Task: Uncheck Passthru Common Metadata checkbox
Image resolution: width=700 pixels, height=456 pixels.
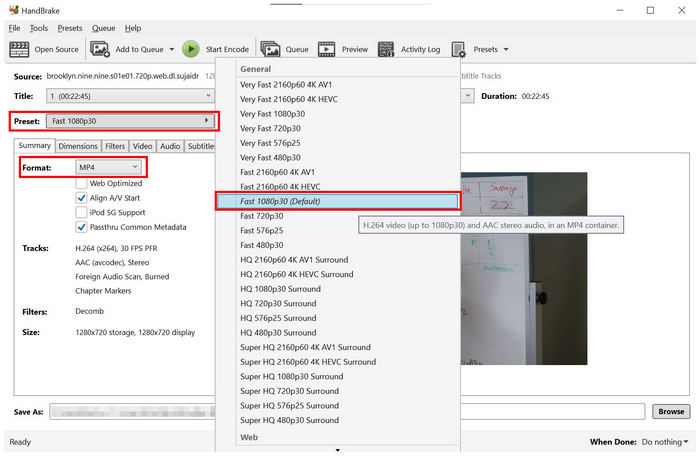Action: 81,227
